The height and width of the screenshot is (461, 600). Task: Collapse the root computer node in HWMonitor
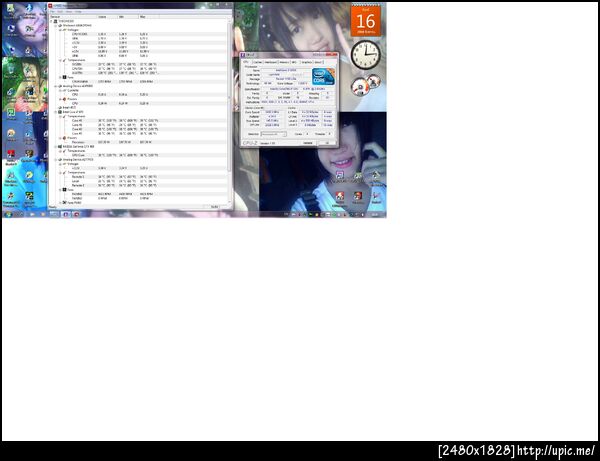(x=52, y=21)
